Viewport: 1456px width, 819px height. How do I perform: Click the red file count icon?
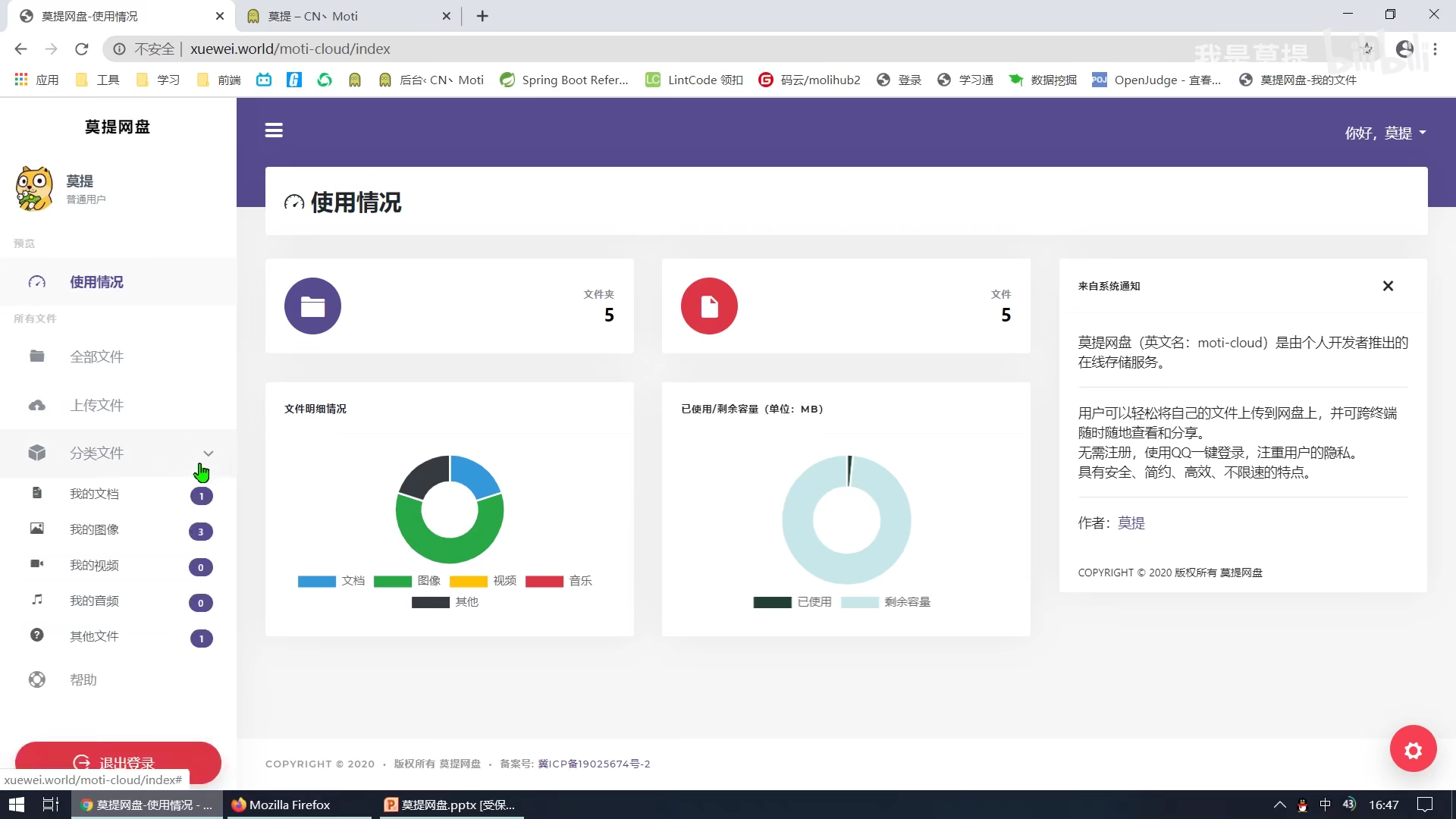tap(709, 306)
